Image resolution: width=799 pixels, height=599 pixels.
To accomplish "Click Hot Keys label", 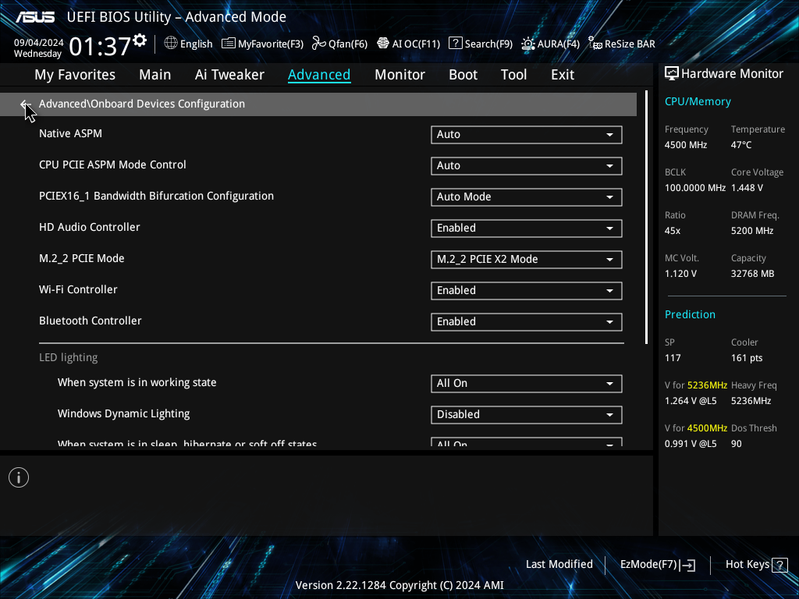I will click(x=747, y=564).
